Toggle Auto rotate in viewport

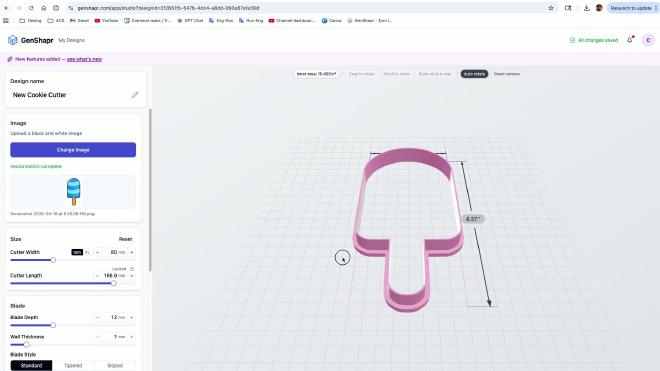474,74
